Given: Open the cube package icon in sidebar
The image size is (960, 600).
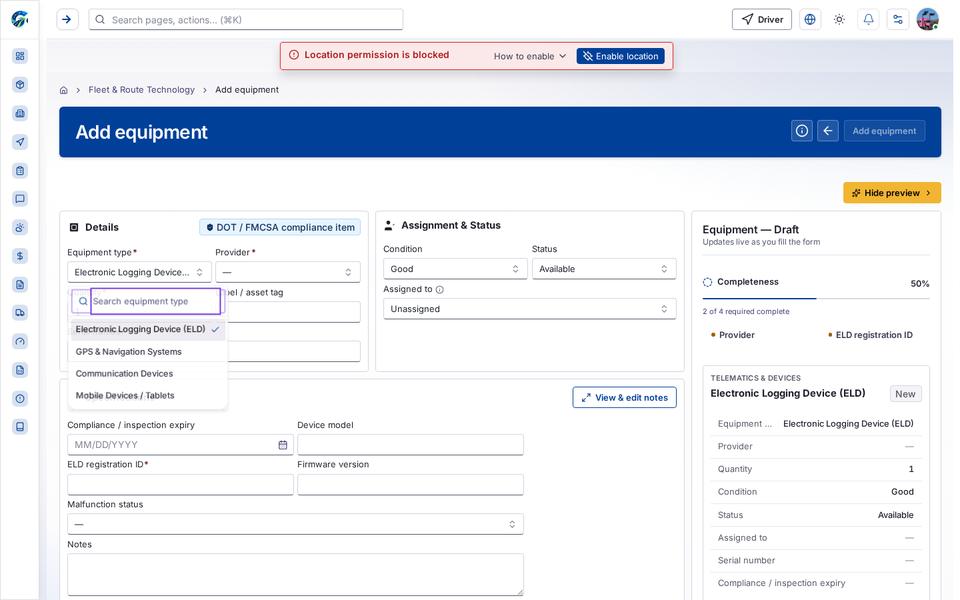Looking at the screenshot, I should coord(20,84).
